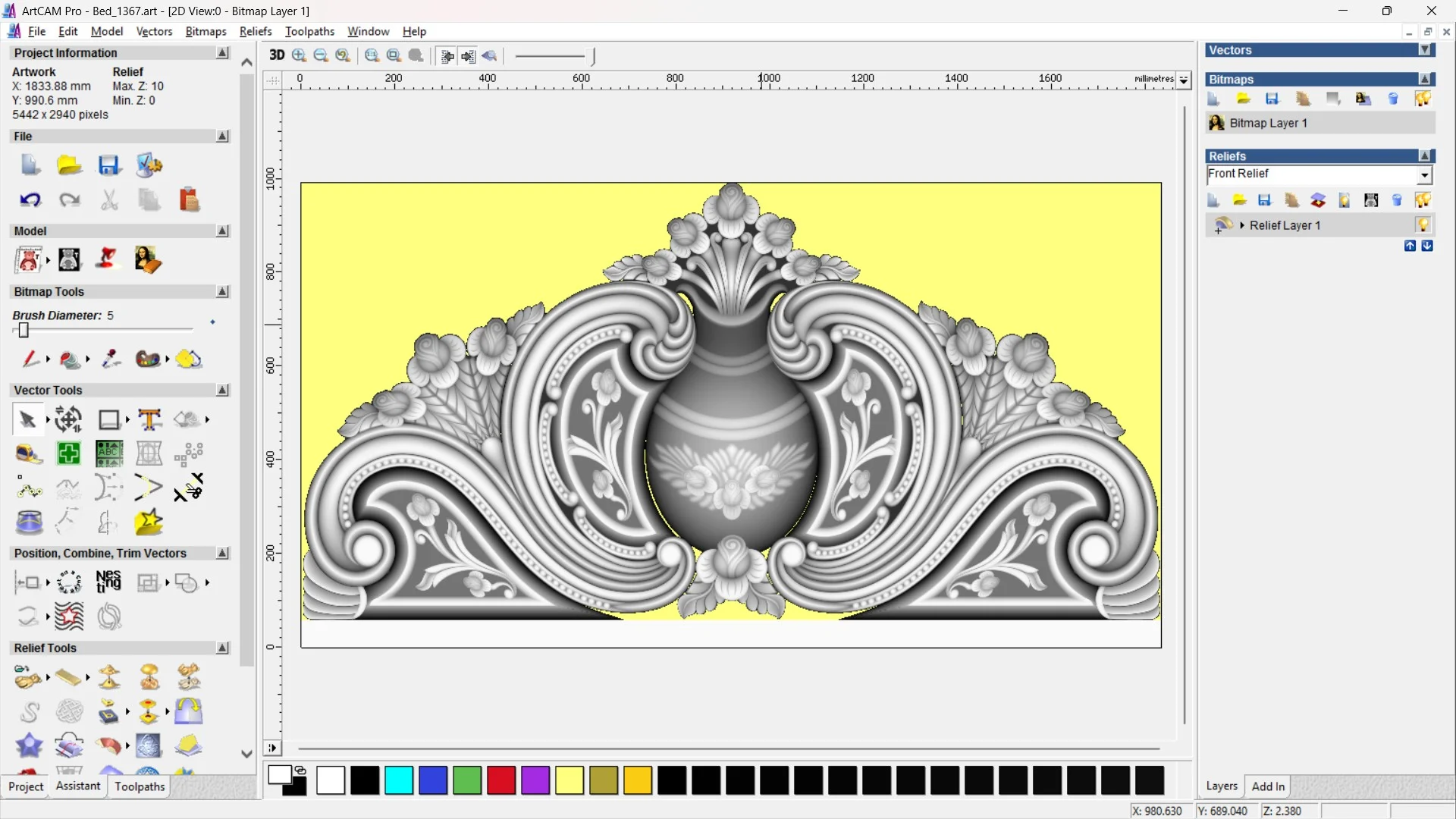1456x819 pixels.
Task: Select the Node editing tool
Action: pos(29,489)
